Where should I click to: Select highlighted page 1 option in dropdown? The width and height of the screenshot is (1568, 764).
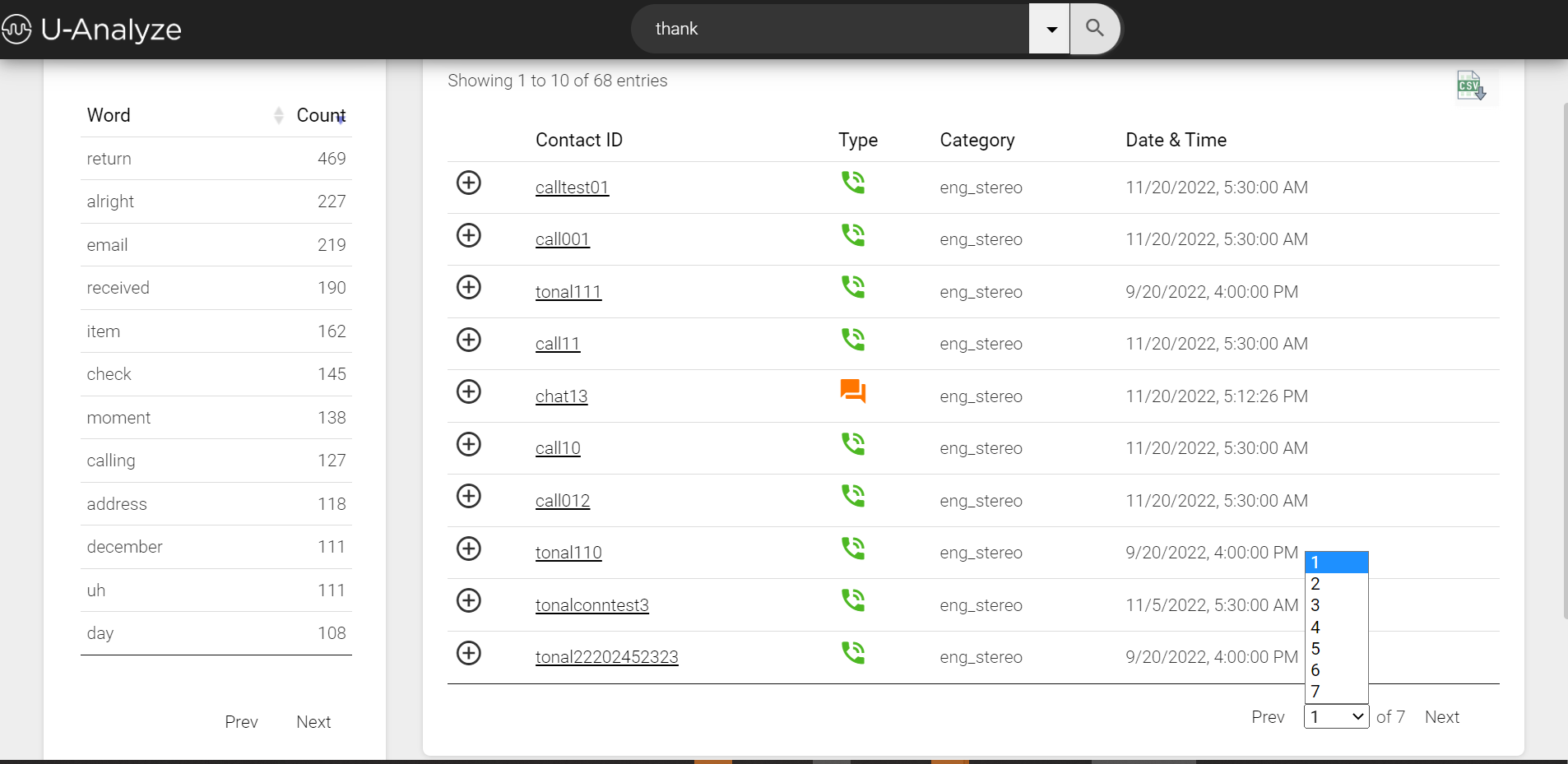click(1336, 563)
